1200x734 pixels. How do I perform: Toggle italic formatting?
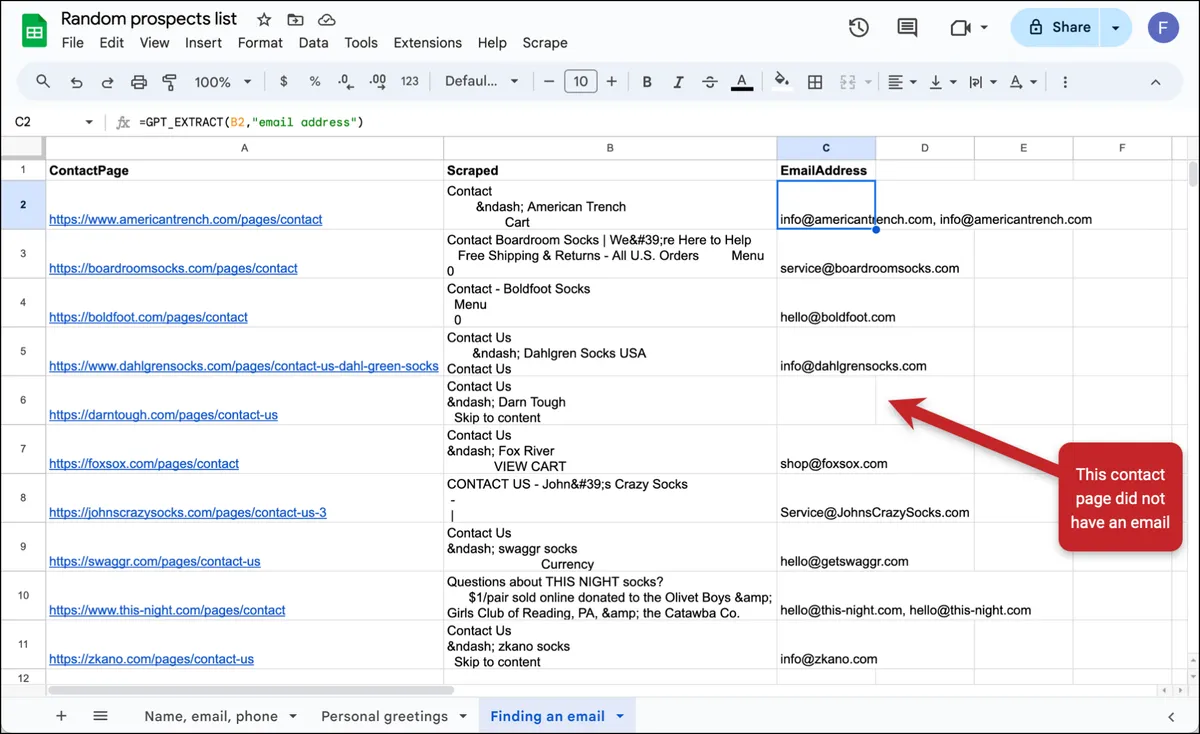point(678,82)
